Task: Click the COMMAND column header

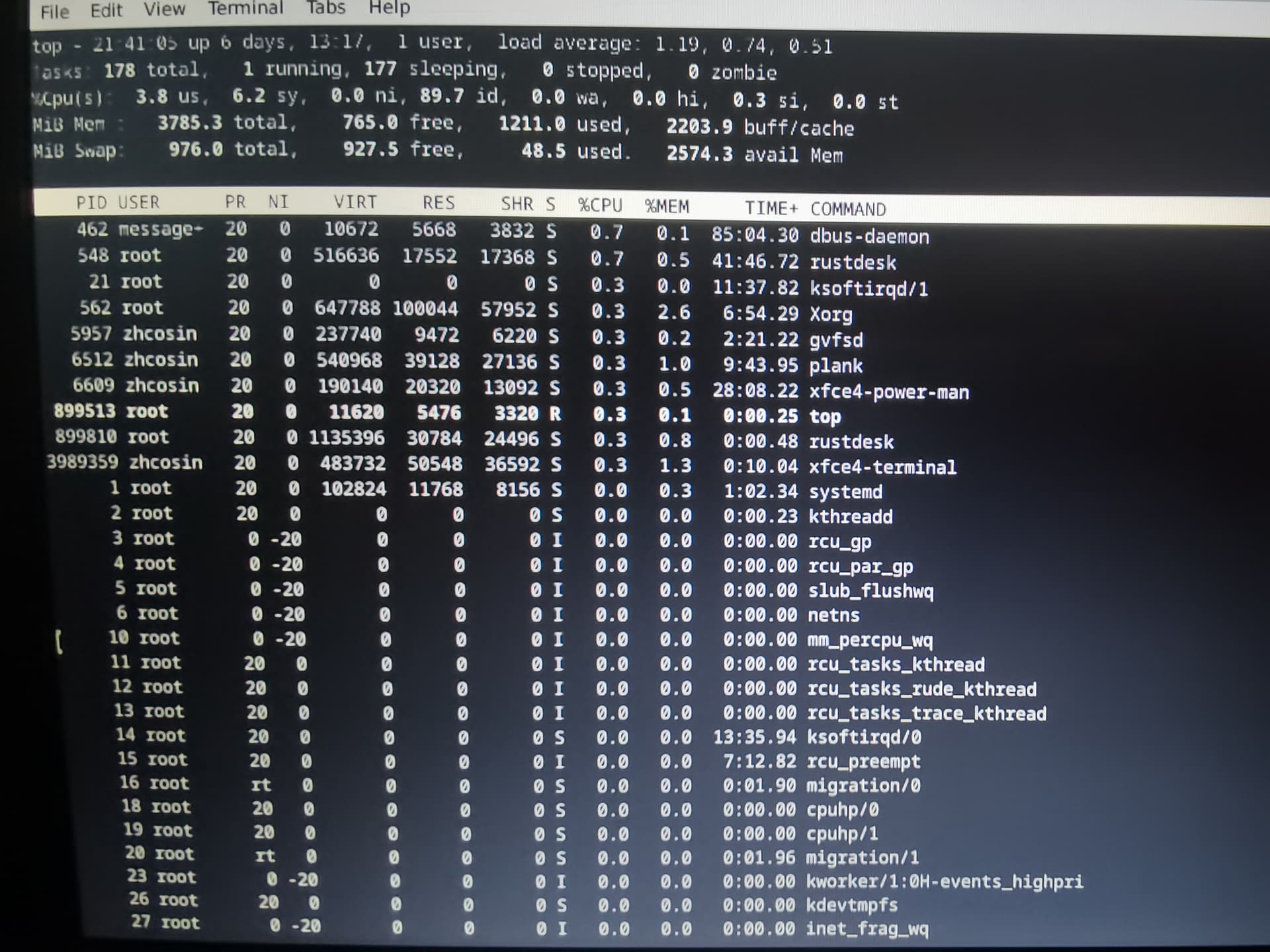Action: 848,209
